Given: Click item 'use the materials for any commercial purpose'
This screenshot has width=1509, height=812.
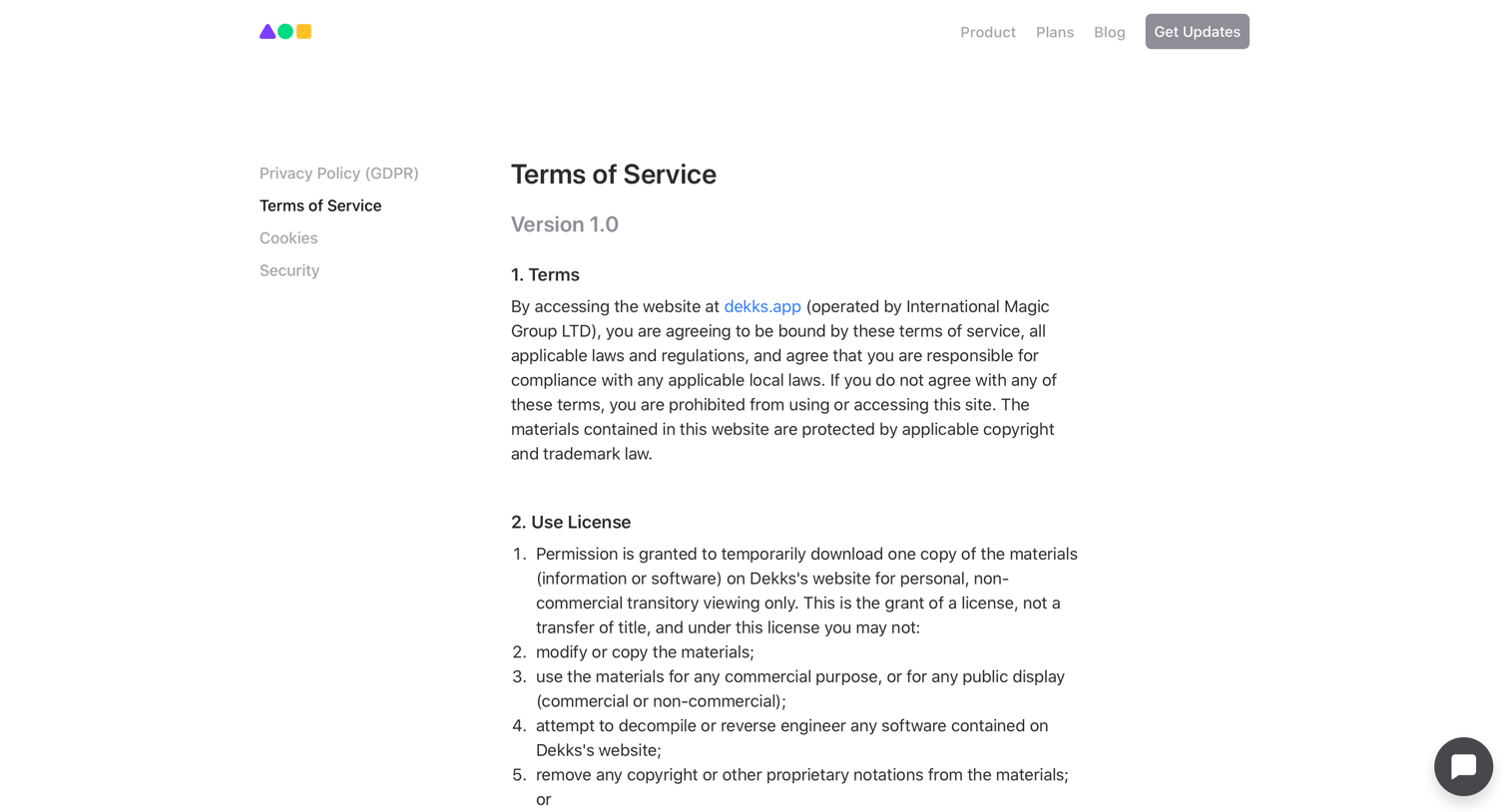Looking at the screenshot, I should point(800,688).
